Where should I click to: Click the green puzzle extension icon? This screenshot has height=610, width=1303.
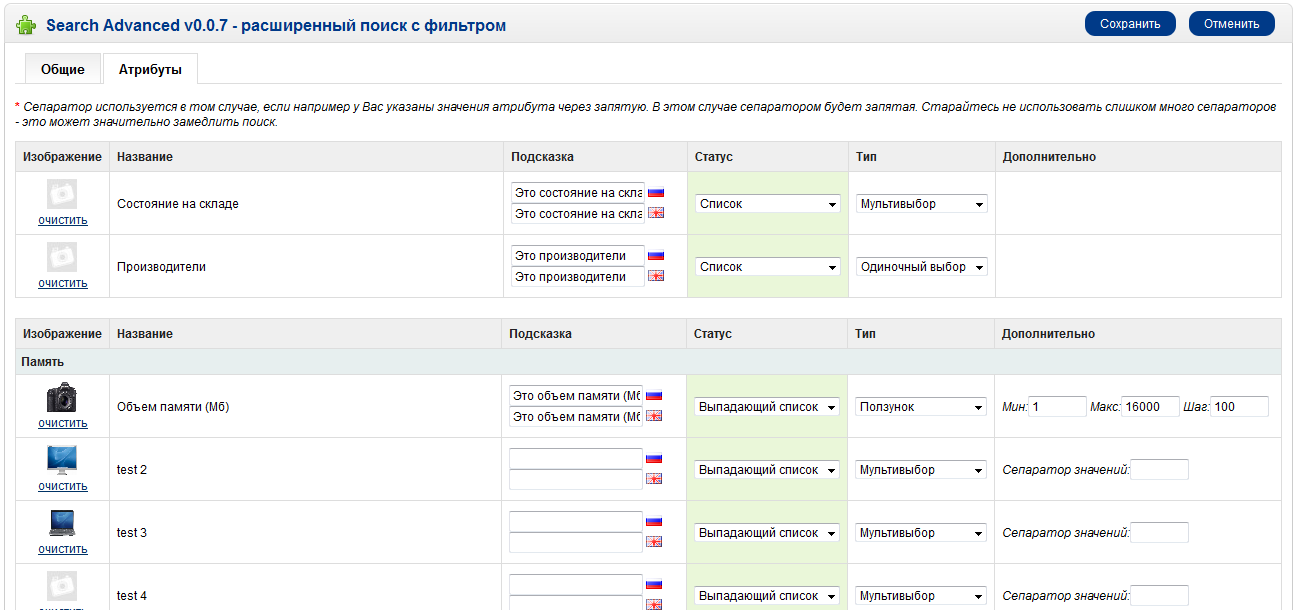click(x=26, y=25)
